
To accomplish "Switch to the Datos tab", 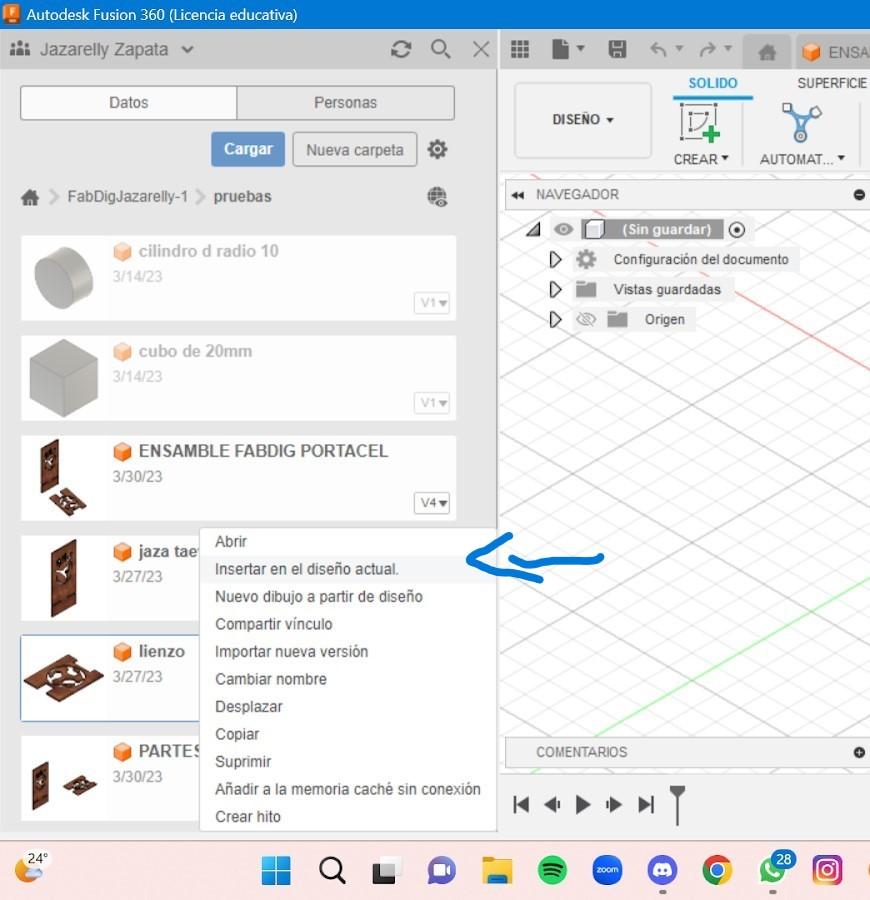I will click(129, 103).
